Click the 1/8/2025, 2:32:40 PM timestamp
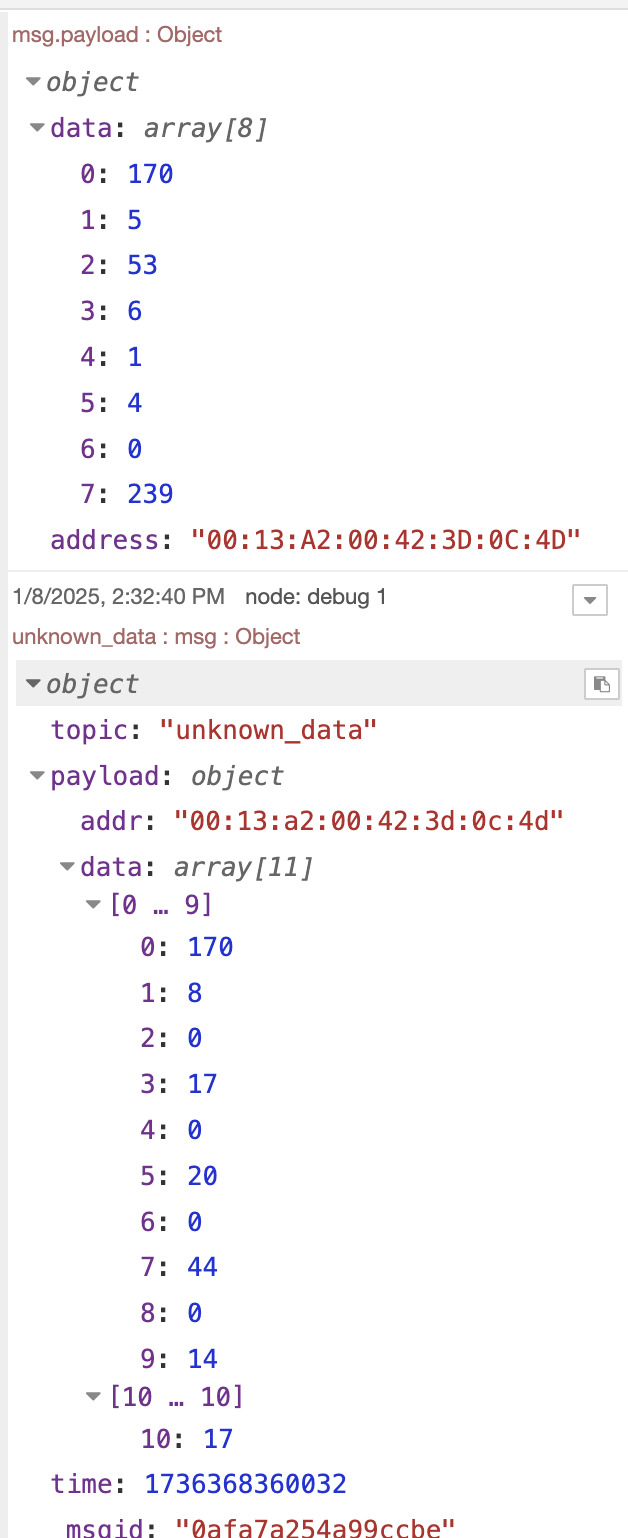 [118, 597]
